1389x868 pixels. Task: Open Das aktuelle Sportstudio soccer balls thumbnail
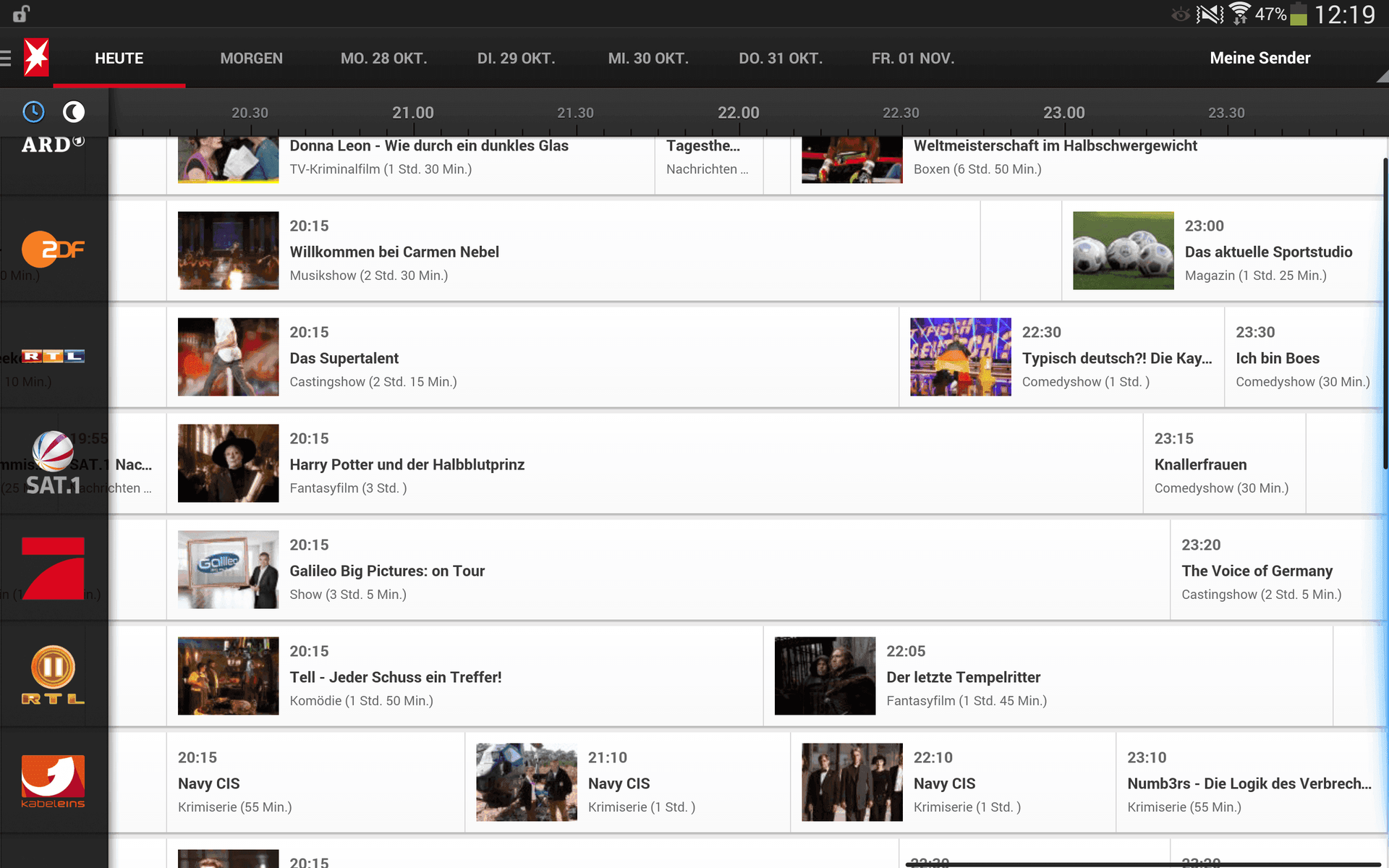coord(1123,250)
